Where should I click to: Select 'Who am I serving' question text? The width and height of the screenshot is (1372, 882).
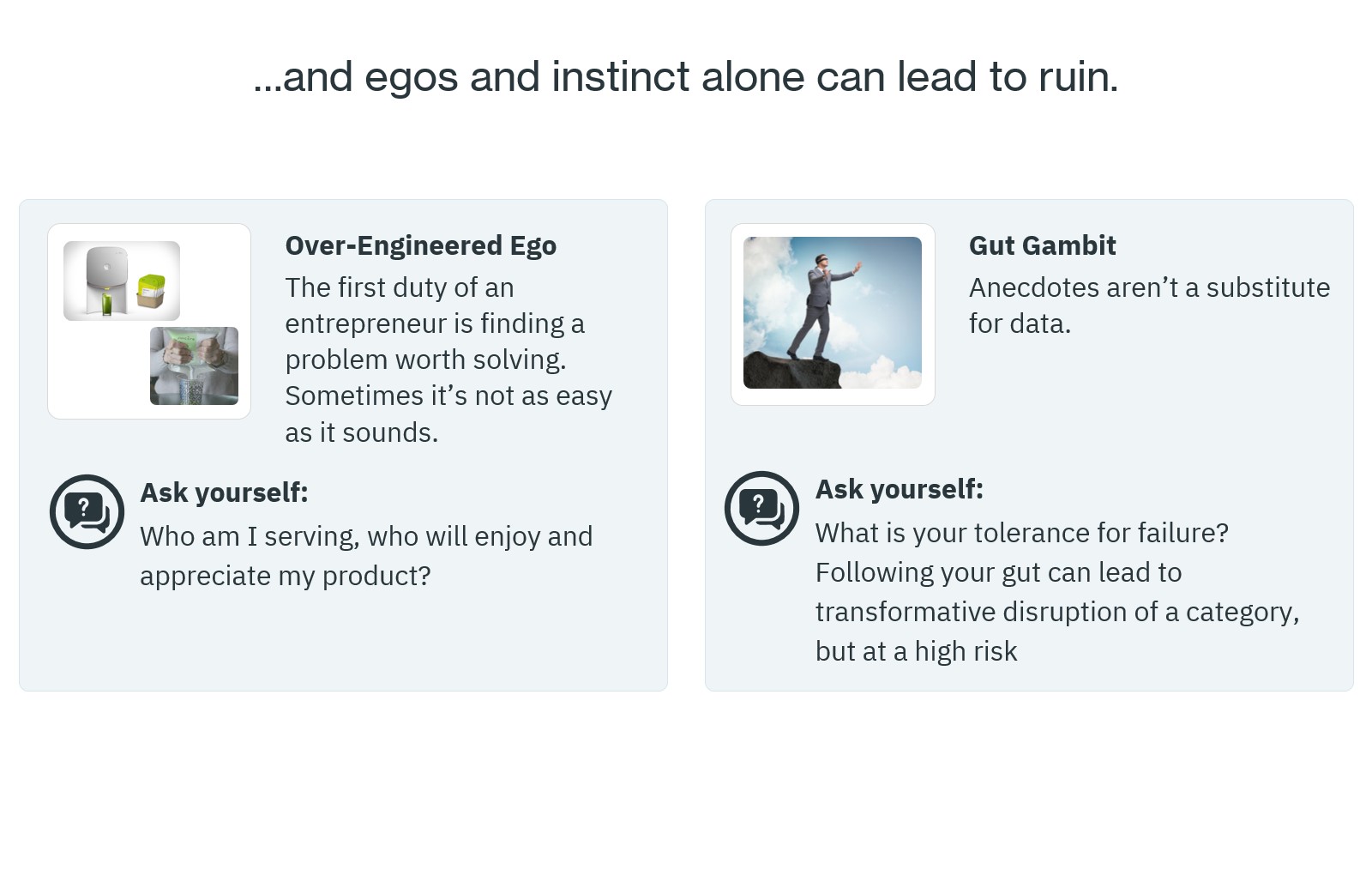[x=366, y=556]
